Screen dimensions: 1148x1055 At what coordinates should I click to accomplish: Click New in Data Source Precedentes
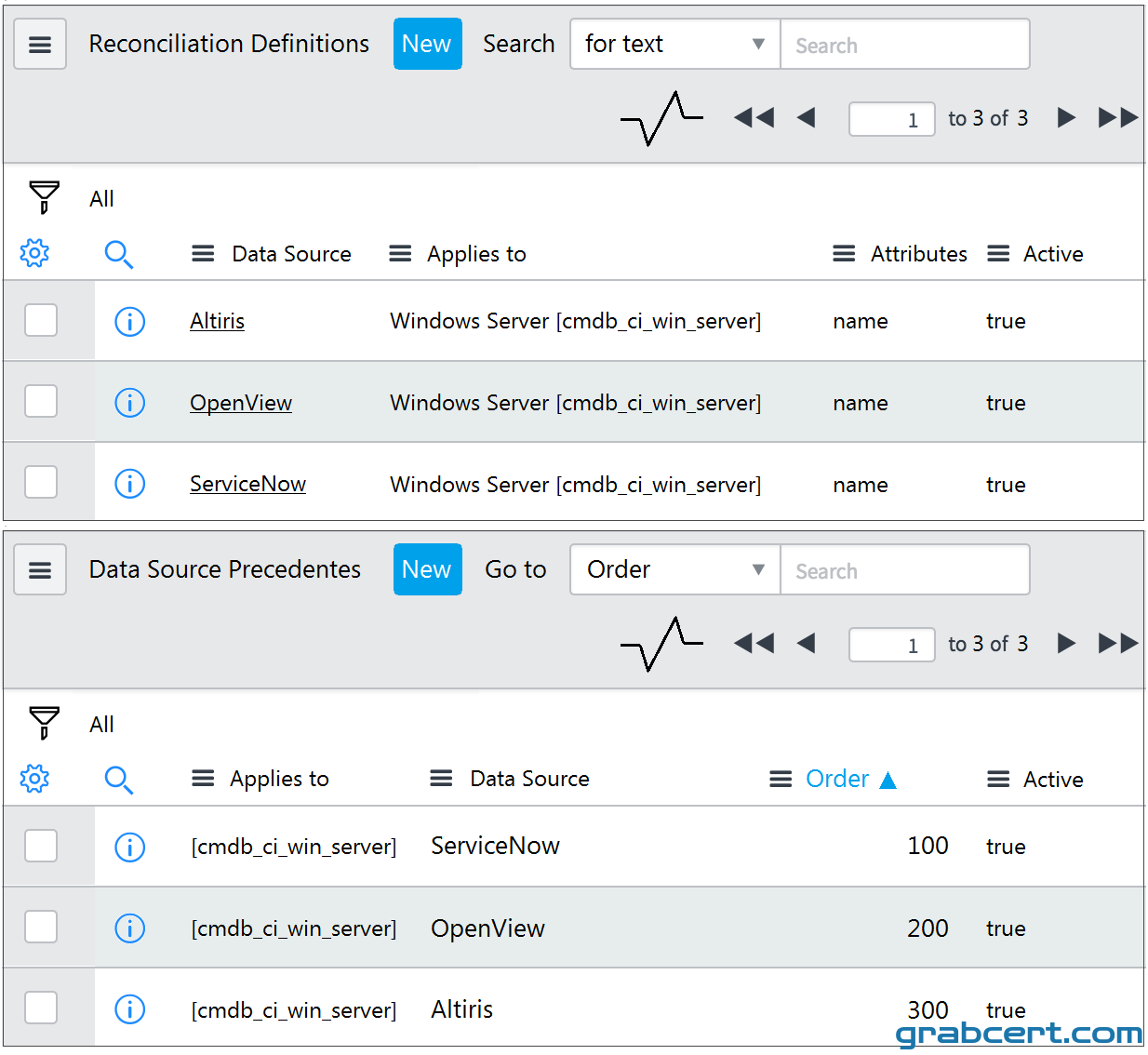pos(428,569)
